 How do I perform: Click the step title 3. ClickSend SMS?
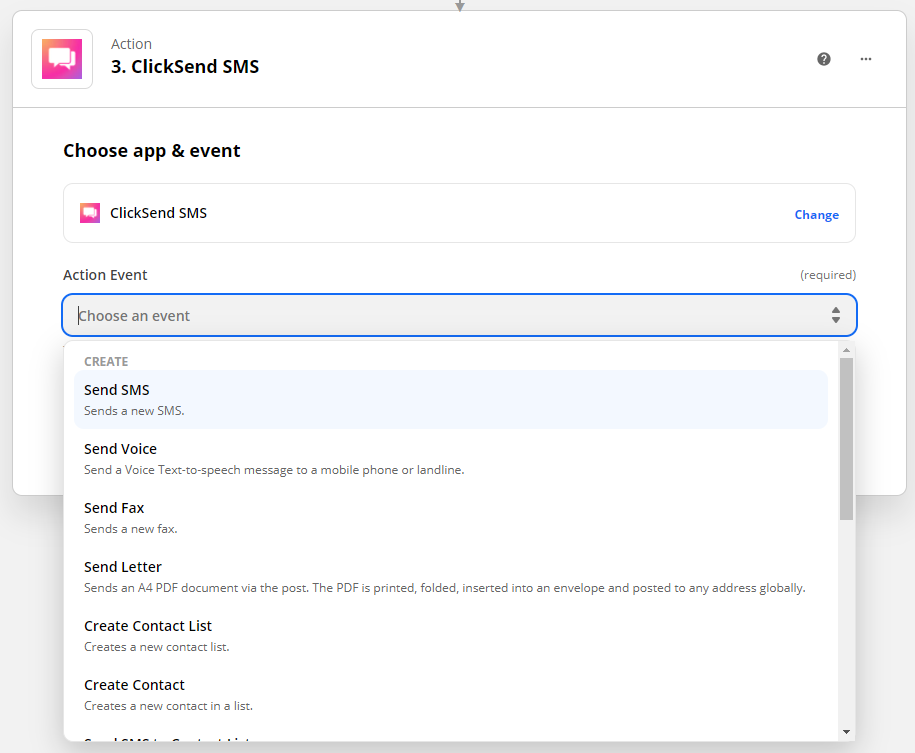(185, 66)
